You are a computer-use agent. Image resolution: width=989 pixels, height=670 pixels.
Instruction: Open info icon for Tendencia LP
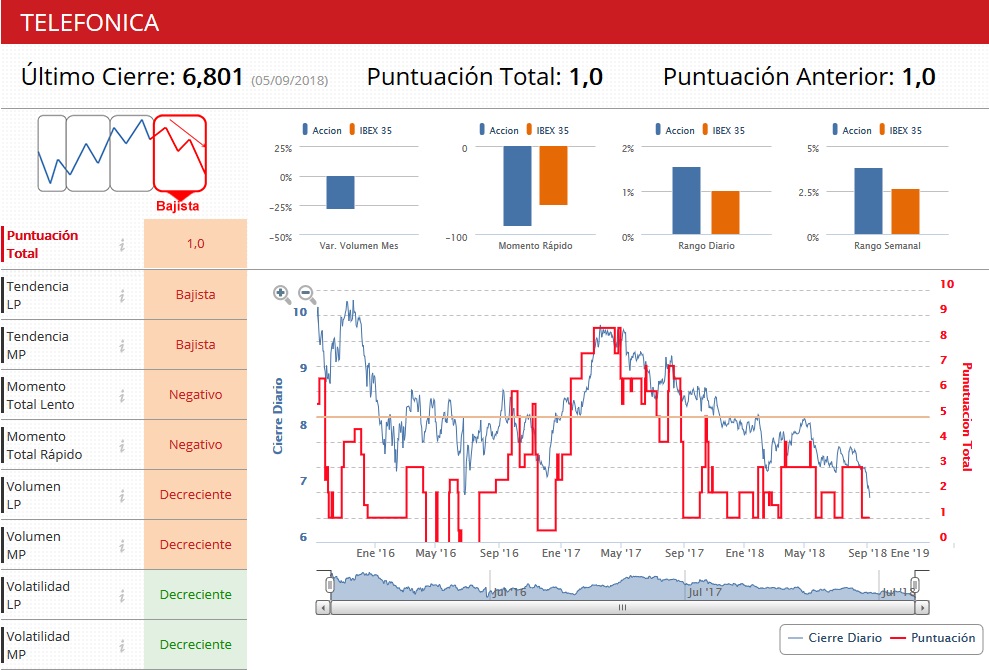122,295
